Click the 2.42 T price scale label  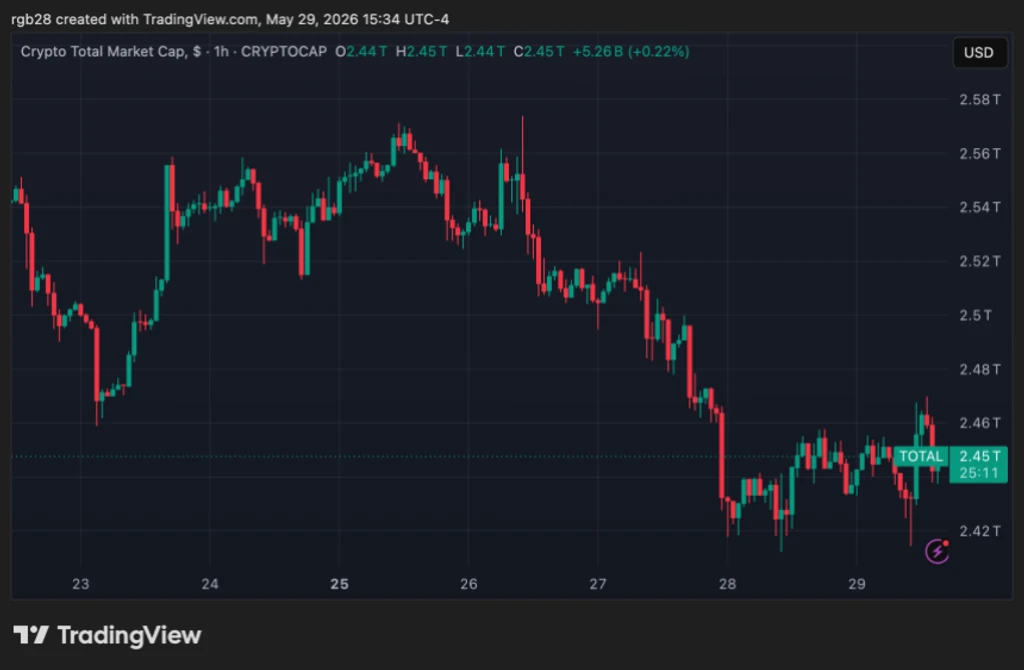coord(980,531)
